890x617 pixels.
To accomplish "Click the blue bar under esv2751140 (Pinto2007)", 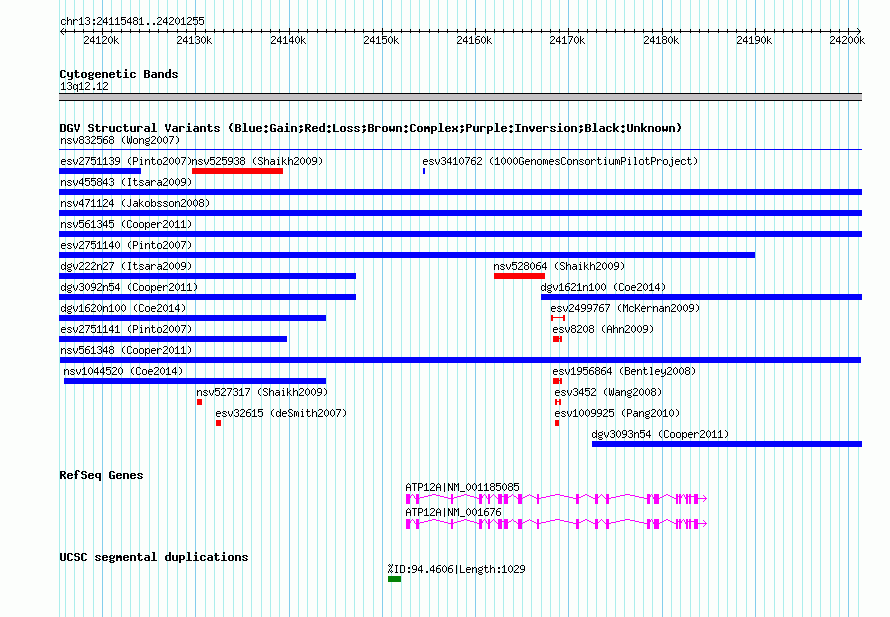I will point(407,255).
